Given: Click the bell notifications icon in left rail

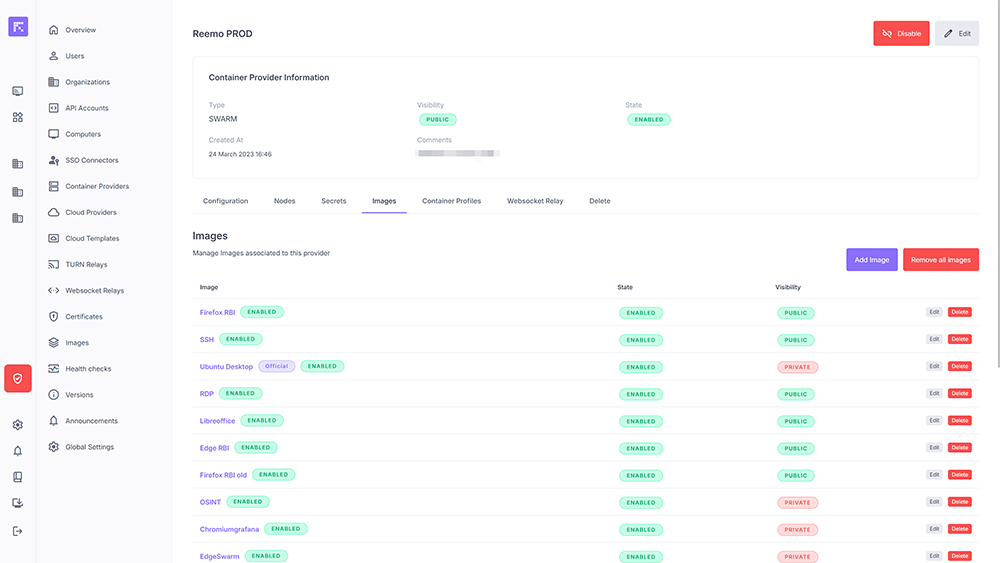Looking at the screenshot, I should tap(18, 451).
